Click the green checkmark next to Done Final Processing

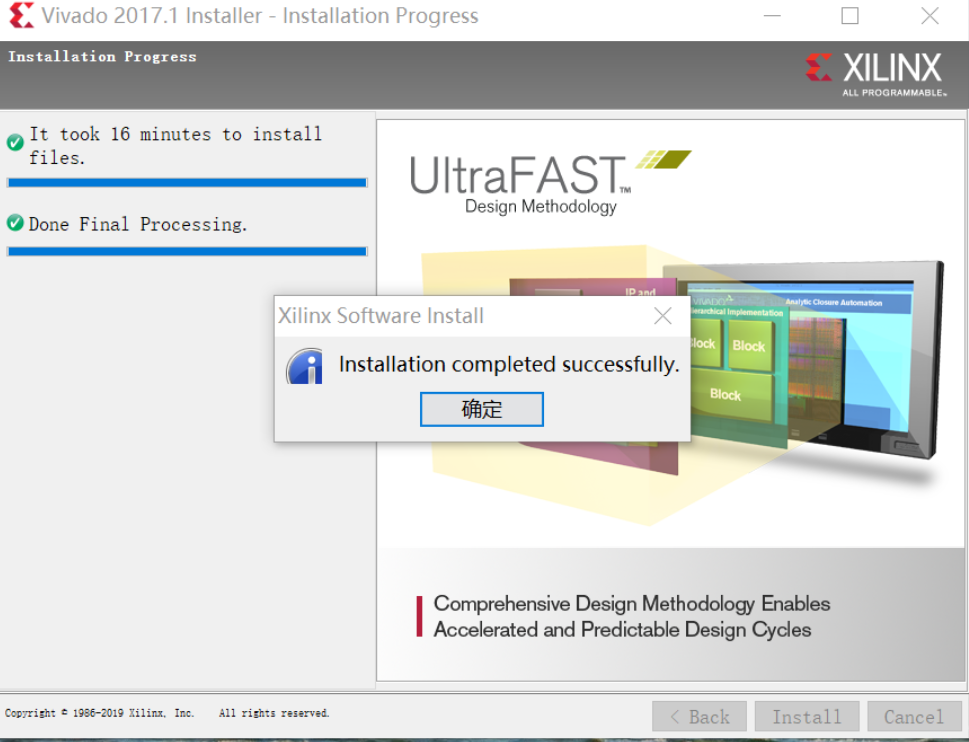pos(15,222)
